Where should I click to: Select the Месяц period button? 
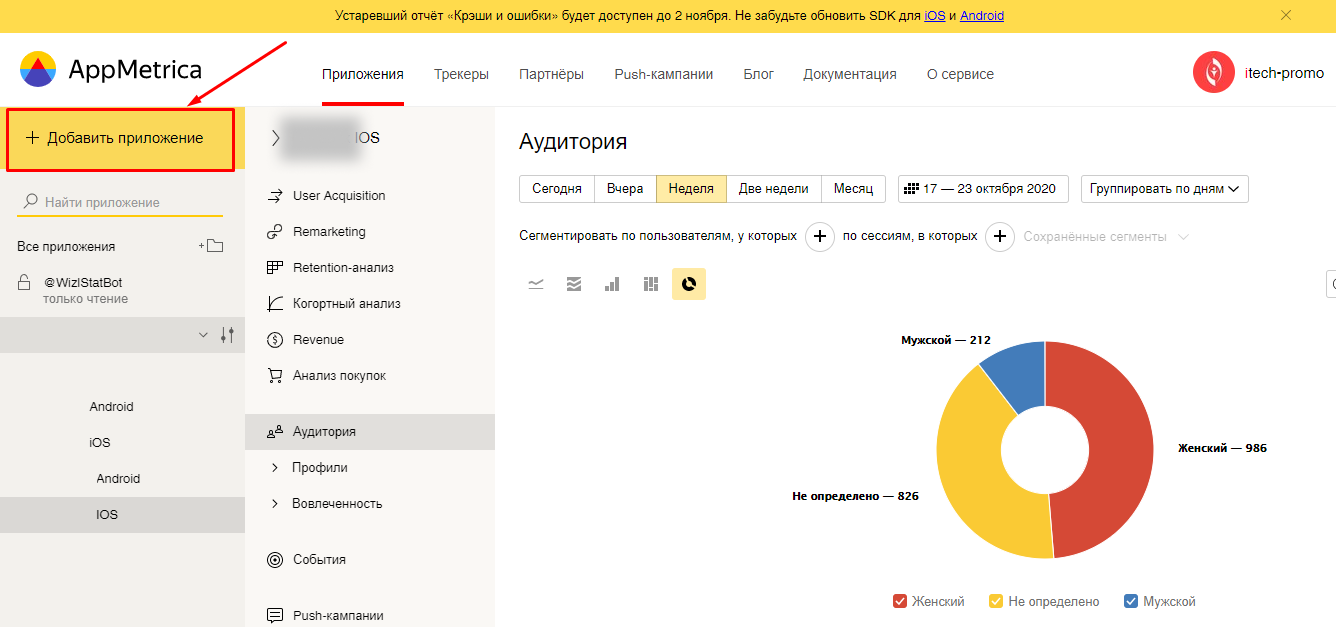[853, 189]
